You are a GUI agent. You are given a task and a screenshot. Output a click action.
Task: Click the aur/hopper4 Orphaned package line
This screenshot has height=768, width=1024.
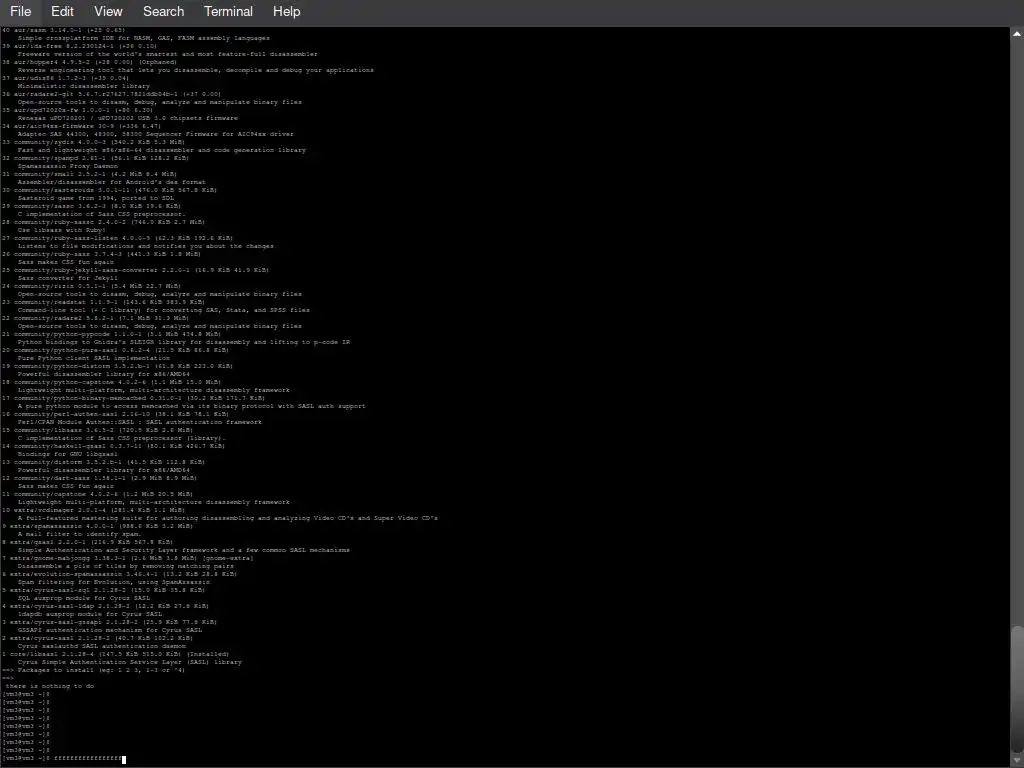click(x=89, y=62)
